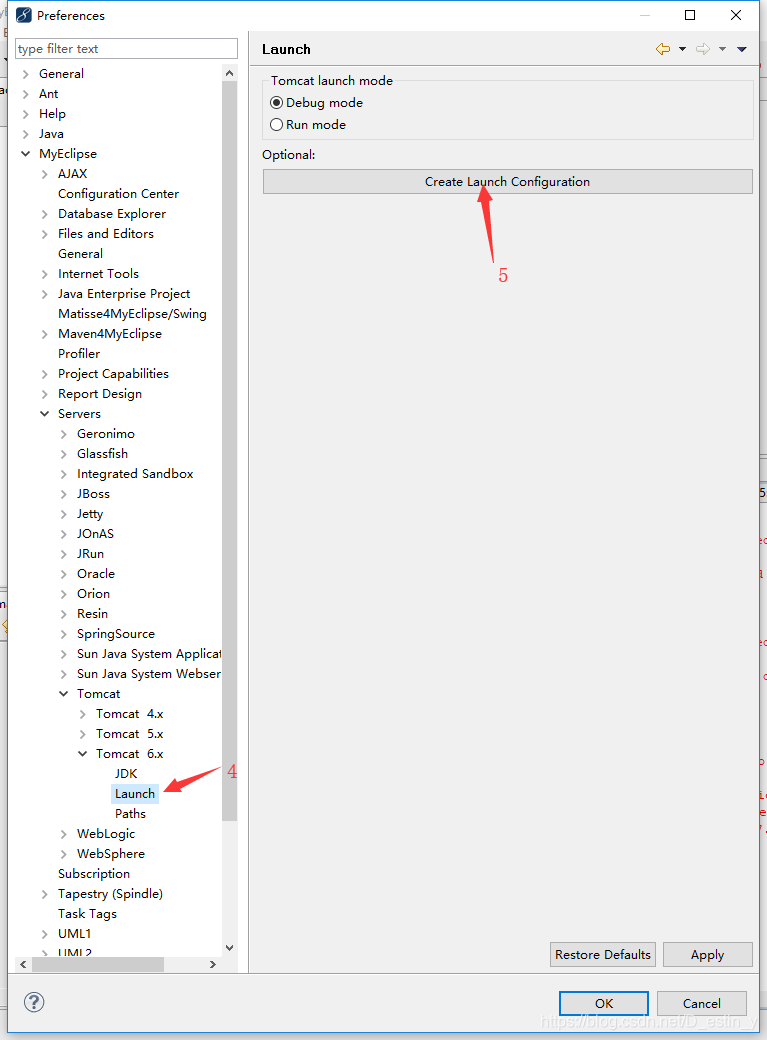Screen dimensions: 767x1040
Task: Expand the AJAX node
Action: 44,174
